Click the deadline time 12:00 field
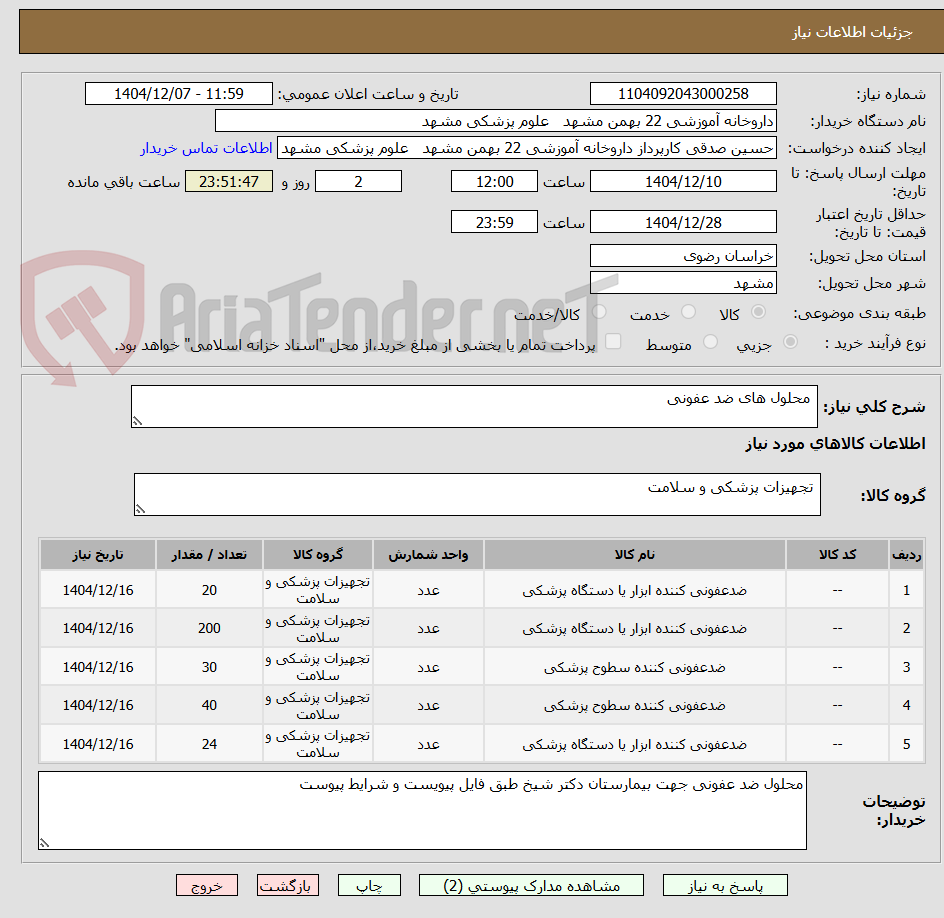Viewport: 944px width, 918px height. (x=494, y=181)
